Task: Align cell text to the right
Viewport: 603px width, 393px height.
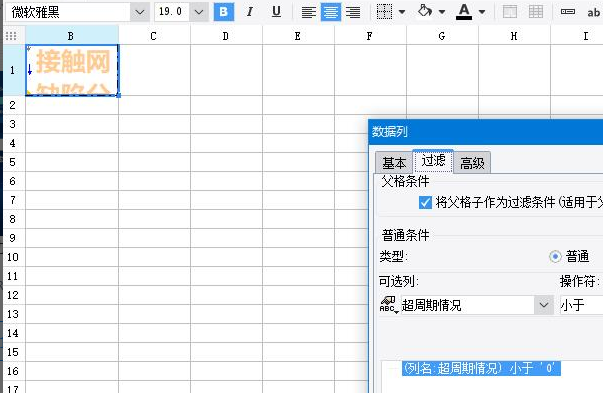Action: point(353,12)
